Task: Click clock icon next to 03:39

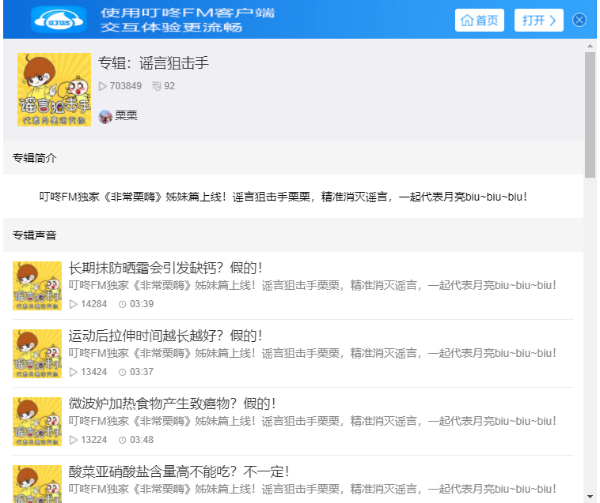Action: (123, 304)
